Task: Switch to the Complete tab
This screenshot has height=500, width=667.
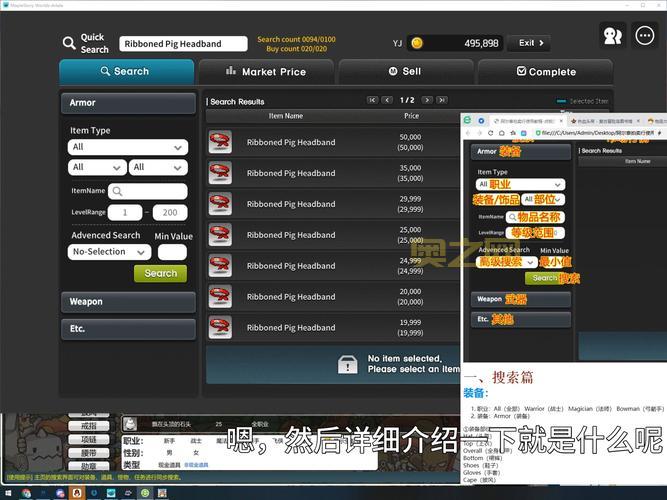Action: pos(545,71)
